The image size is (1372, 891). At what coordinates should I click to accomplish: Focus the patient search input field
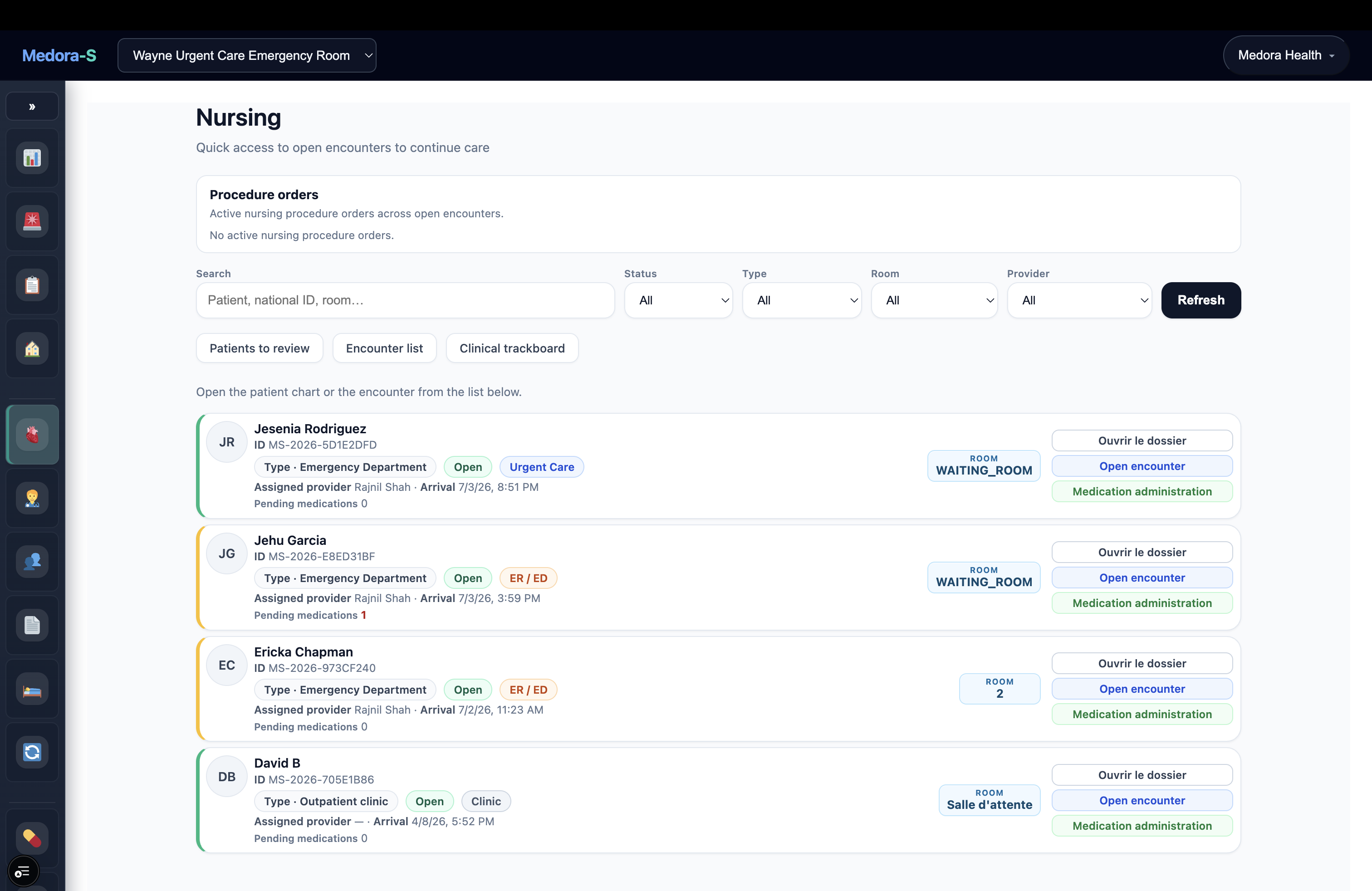pyautogui.click(x=405, y=300)
